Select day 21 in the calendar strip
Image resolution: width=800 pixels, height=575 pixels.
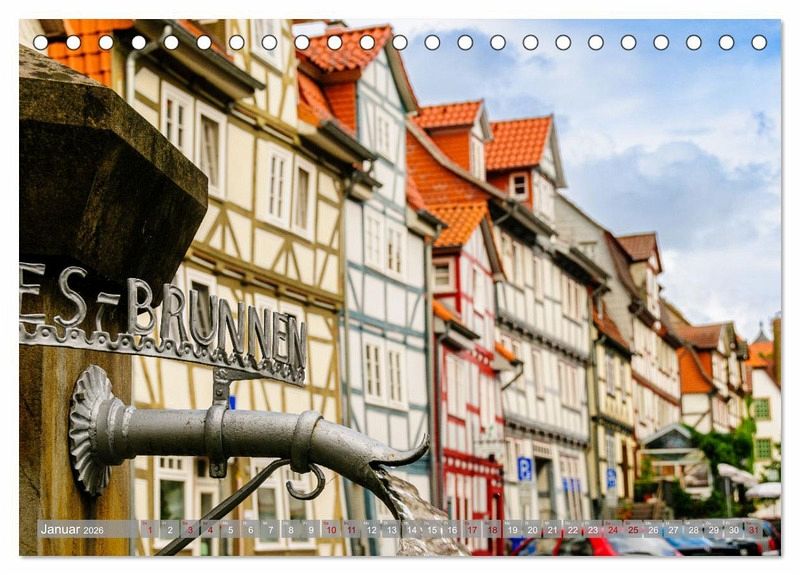pos(552,530)
